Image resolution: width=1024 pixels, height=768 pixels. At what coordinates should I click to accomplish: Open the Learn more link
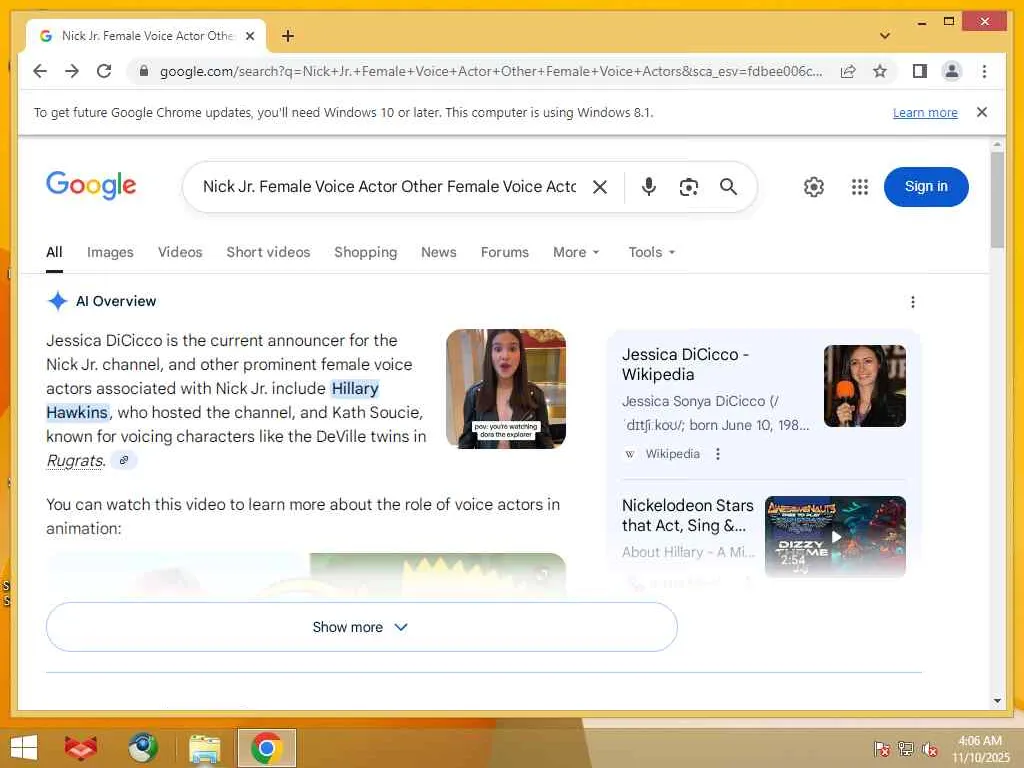[925, 112]
